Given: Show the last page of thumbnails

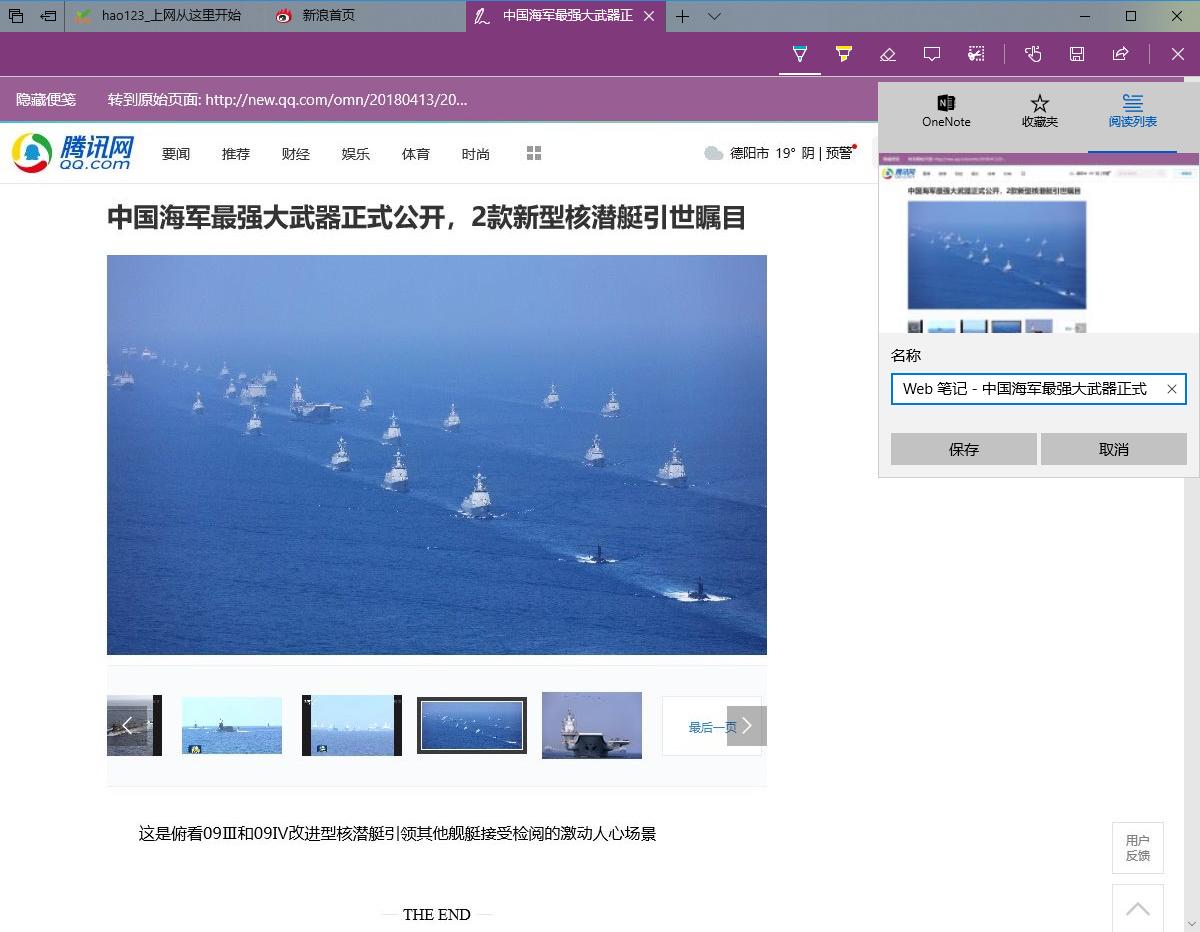Looking at the screenshot, I should point(711,726).
